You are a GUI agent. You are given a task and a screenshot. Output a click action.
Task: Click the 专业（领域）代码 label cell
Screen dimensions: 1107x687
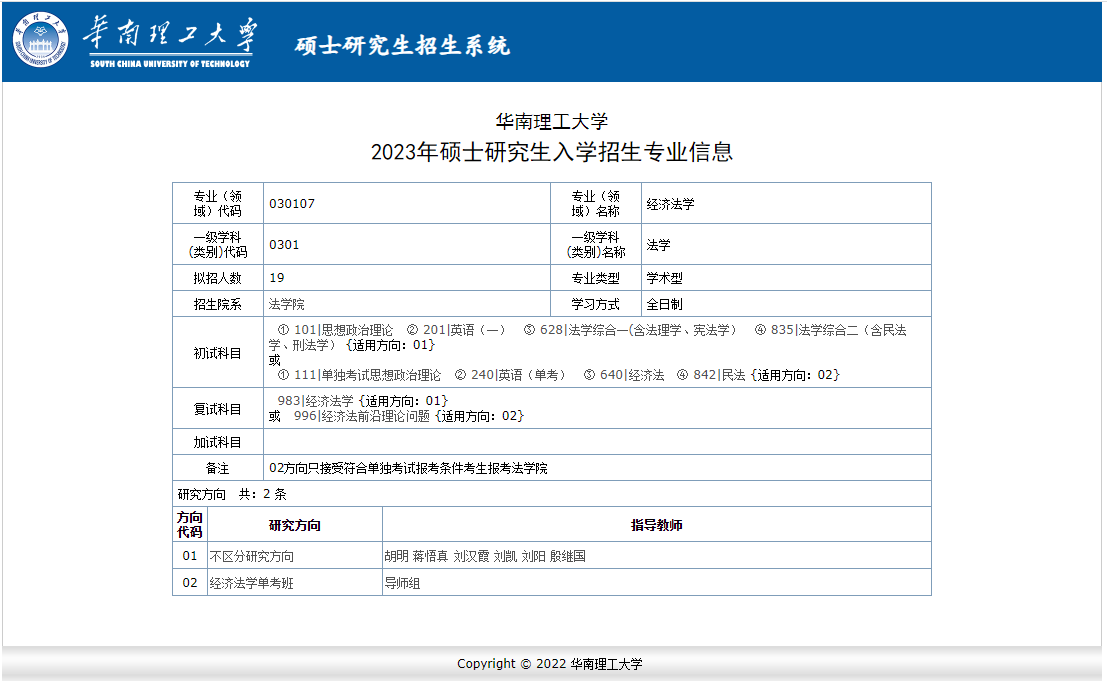pyautogui.click(x=218, y=204)
